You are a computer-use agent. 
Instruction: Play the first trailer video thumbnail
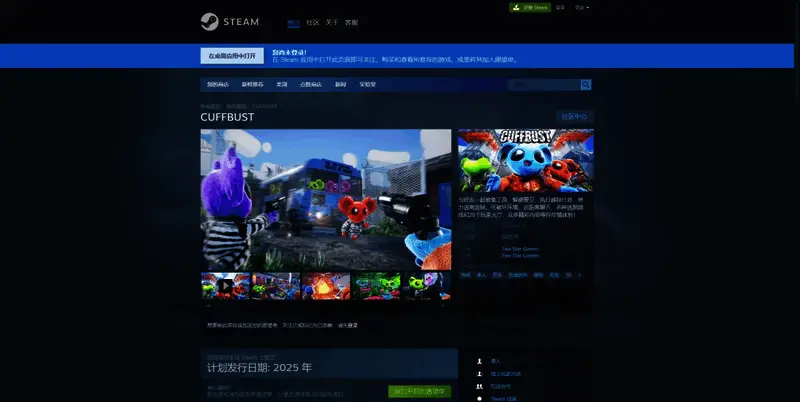[x=225, y=286]
